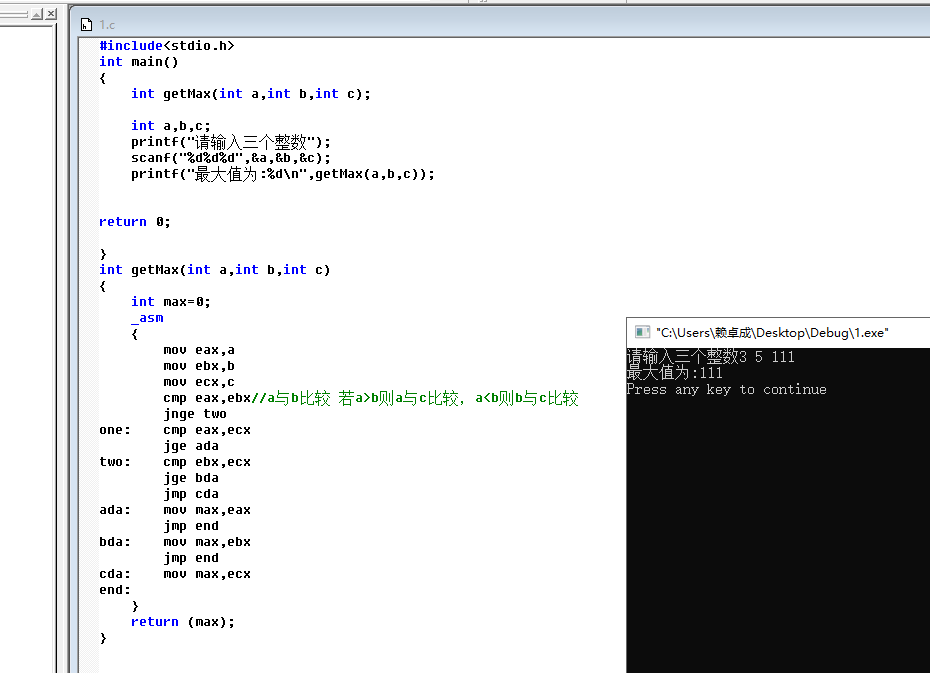Screen dimensions: 930x673
Task: Click console input line "3 5 111"
Action: tap(766, 356)
